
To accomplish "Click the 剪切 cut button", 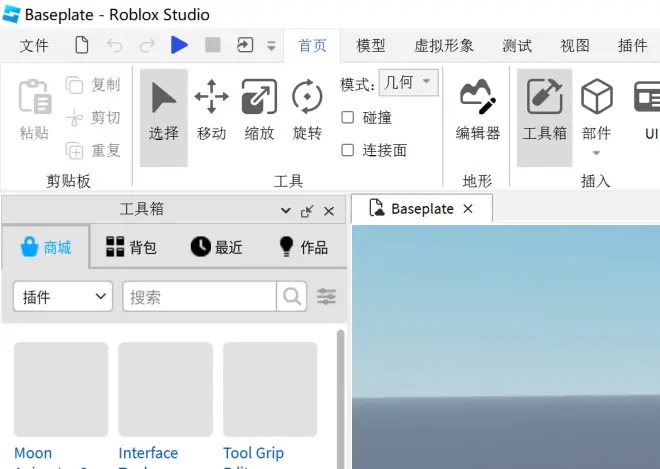I will tap(93, 117).
